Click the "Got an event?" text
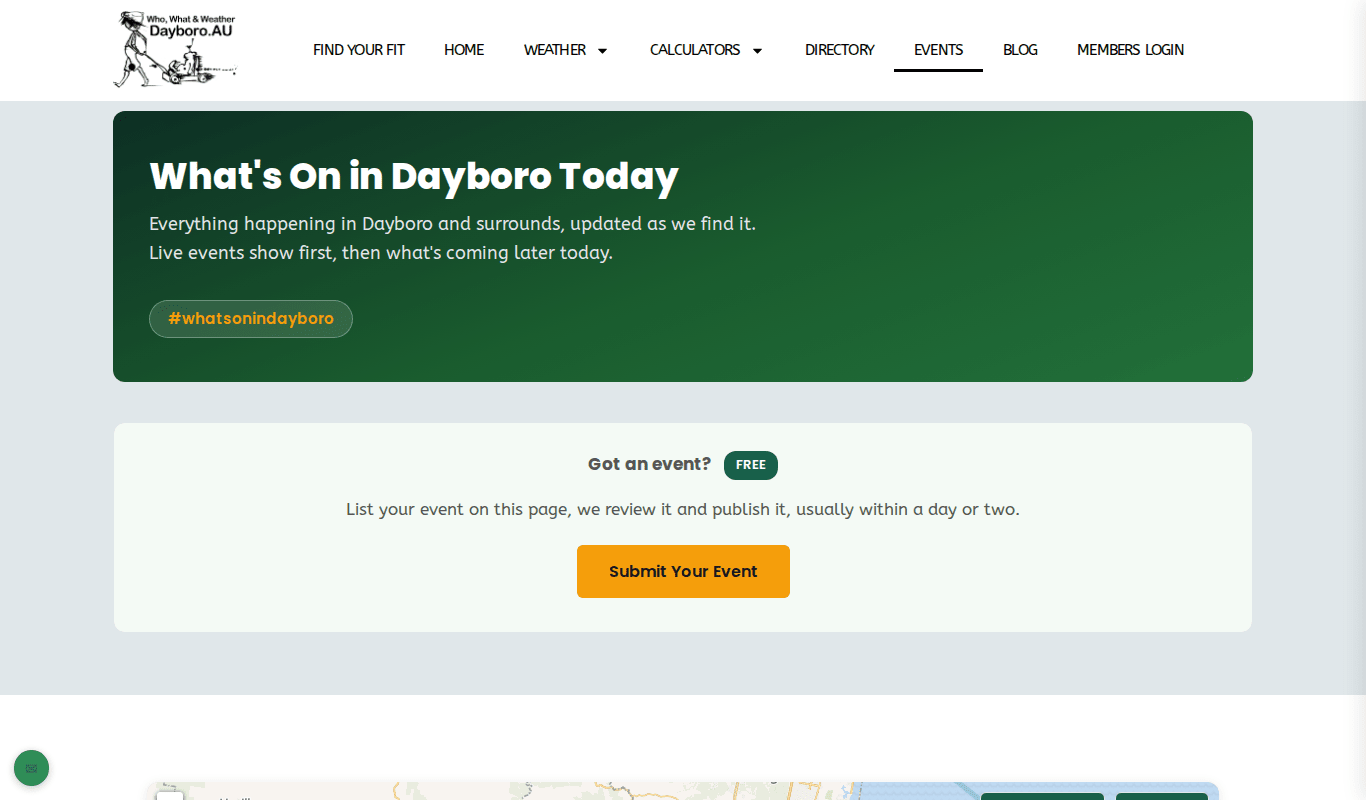 coord(649,464)
